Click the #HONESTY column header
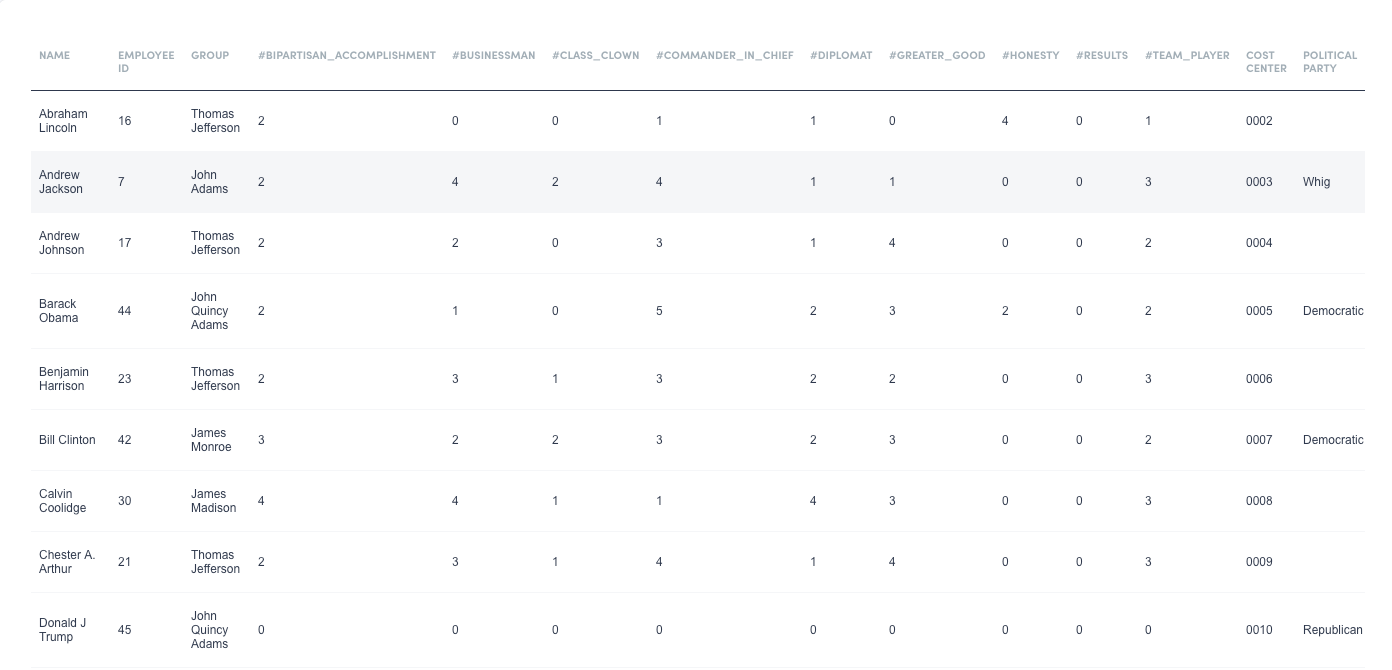The height and width of the screenshot is (670, 1392). [x=1030, y=56]
